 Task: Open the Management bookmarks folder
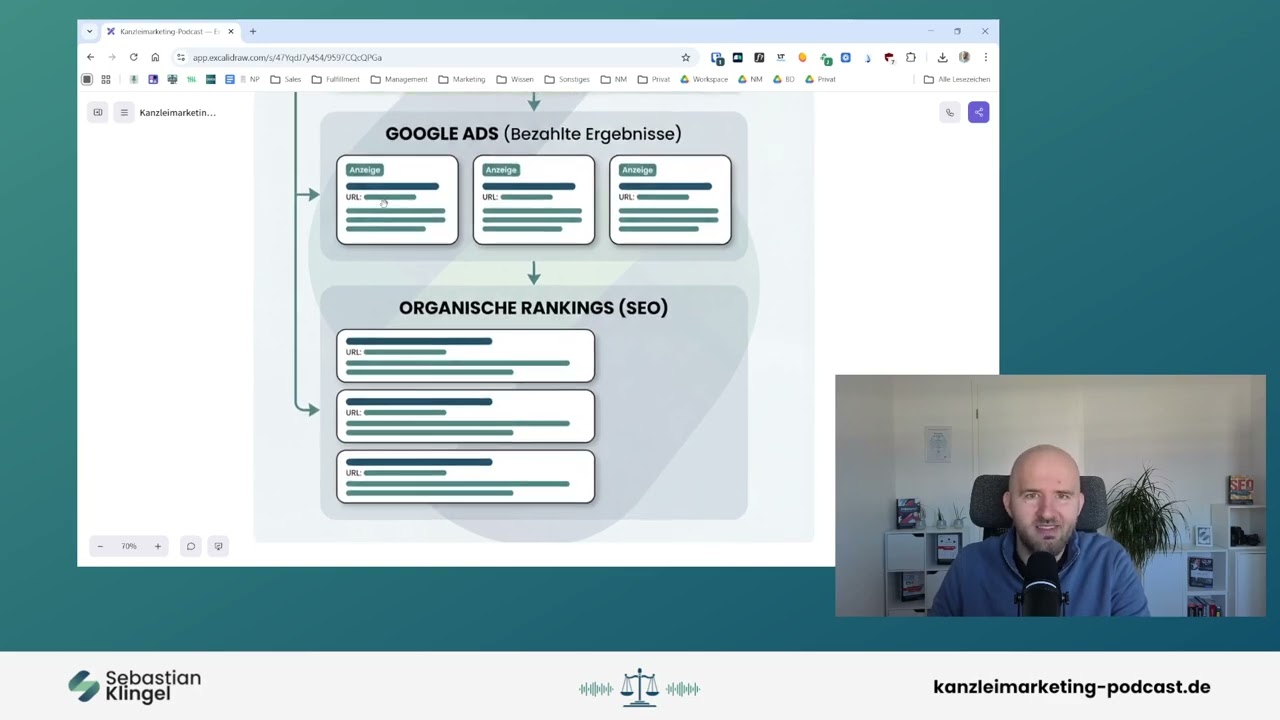[398, 79]
